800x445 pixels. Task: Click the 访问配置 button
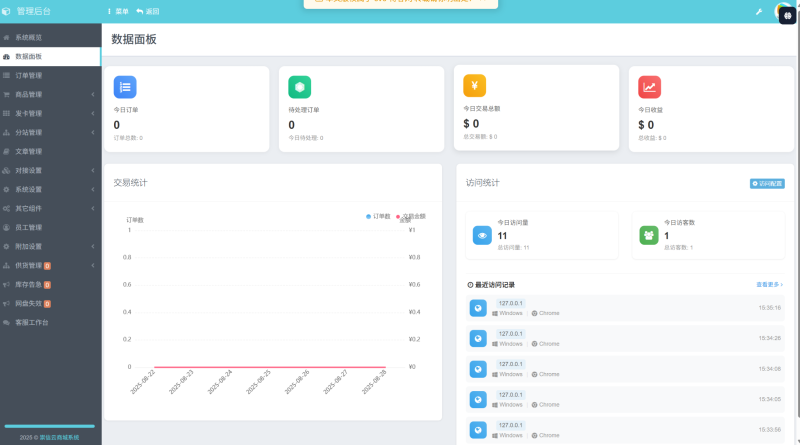(767, 184)
